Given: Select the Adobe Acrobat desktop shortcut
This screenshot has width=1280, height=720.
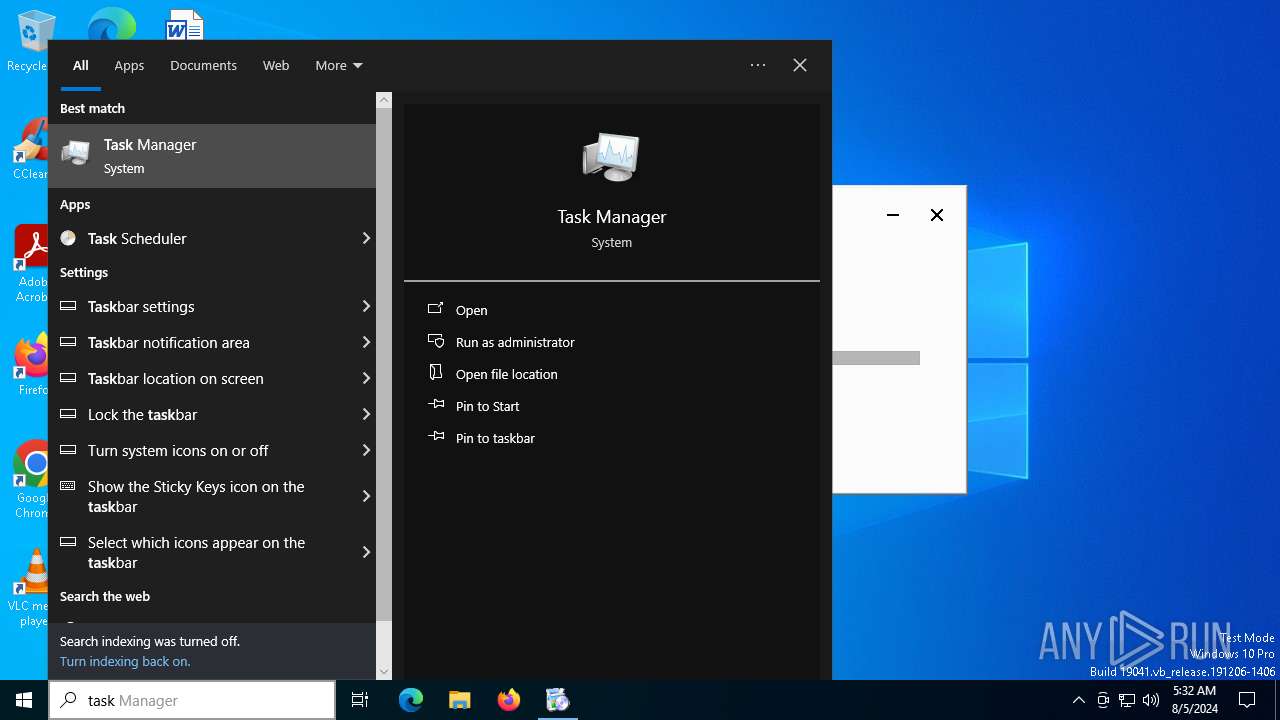Looking at the screenshot, I should pos(30,264).
